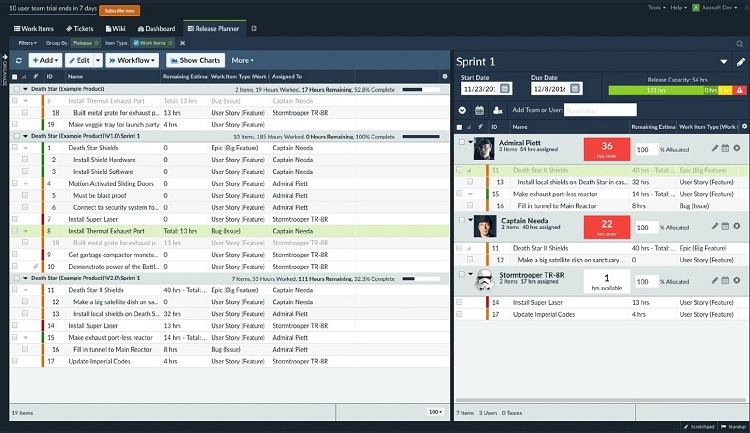Viewport: 750px width, 433px height.
Task: Open Captain Needa calendar icon
Action: tap(725, 226)
